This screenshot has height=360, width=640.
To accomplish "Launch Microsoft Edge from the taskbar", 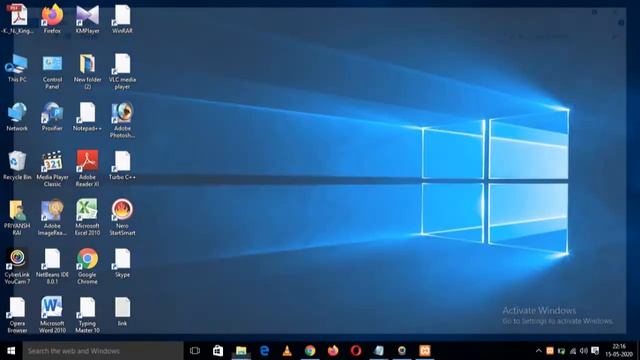I will tap(264, 351).
